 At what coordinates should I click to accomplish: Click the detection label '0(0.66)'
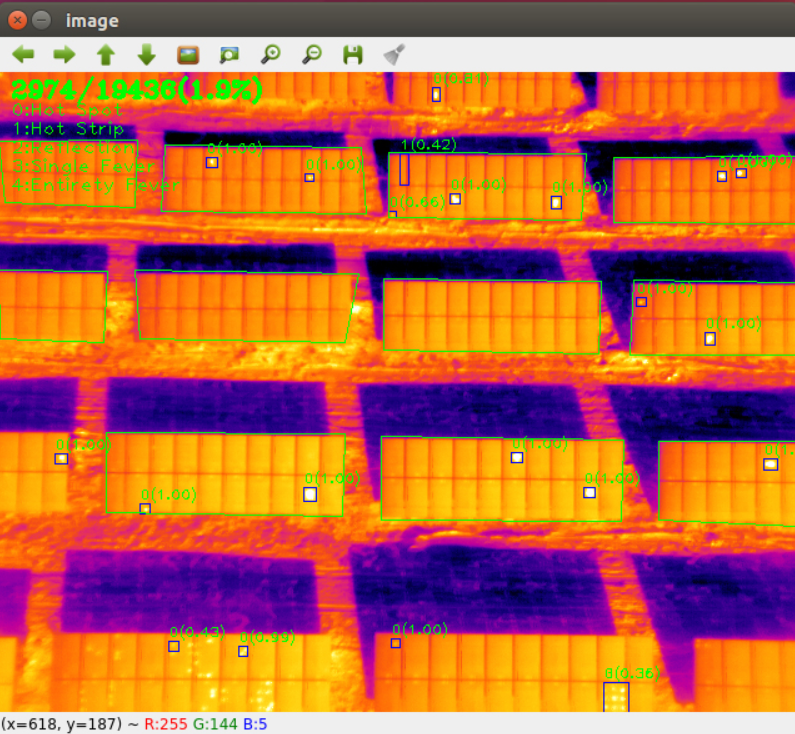tap(417, 203)
